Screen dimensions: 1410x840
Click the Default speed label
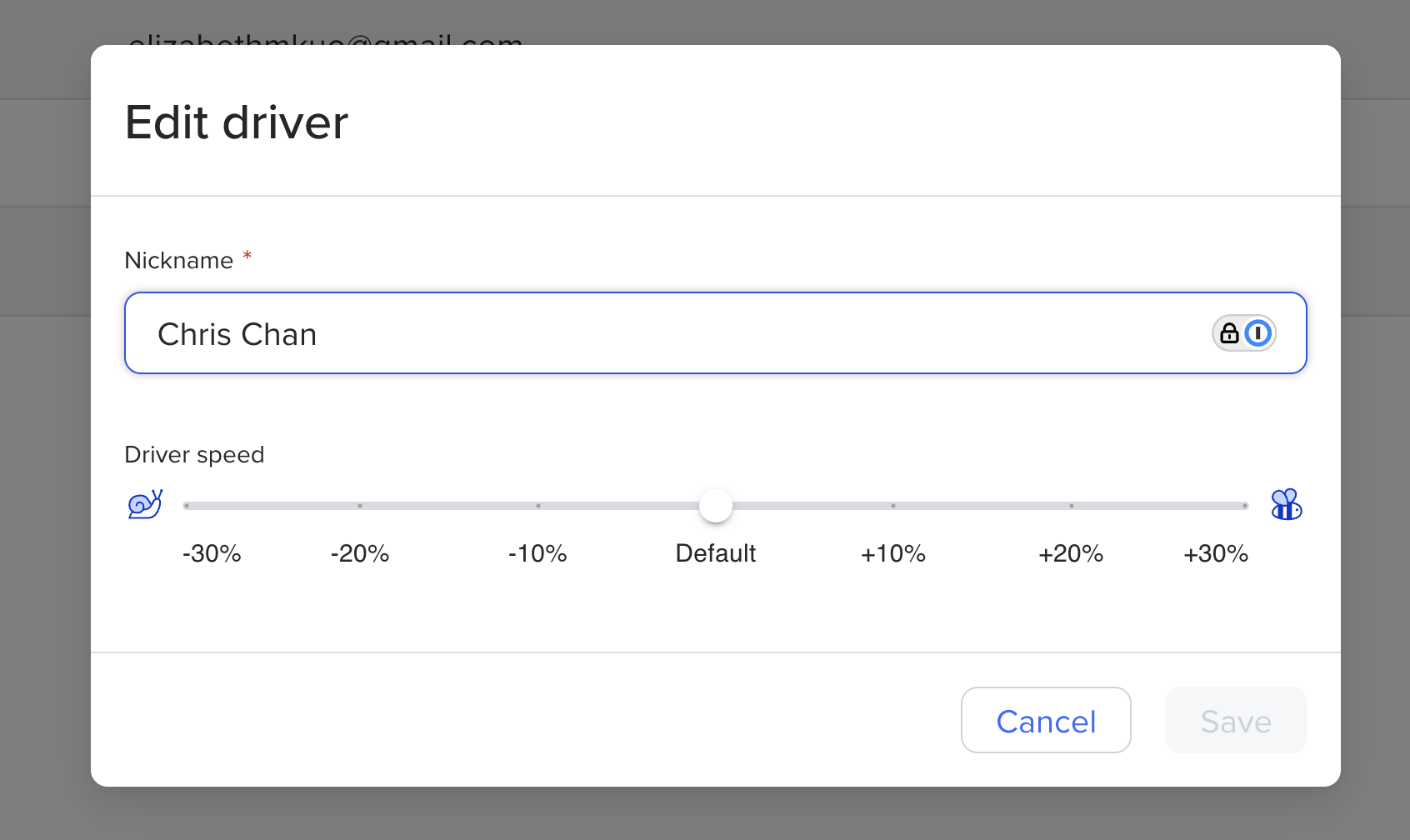coord(715,553)
